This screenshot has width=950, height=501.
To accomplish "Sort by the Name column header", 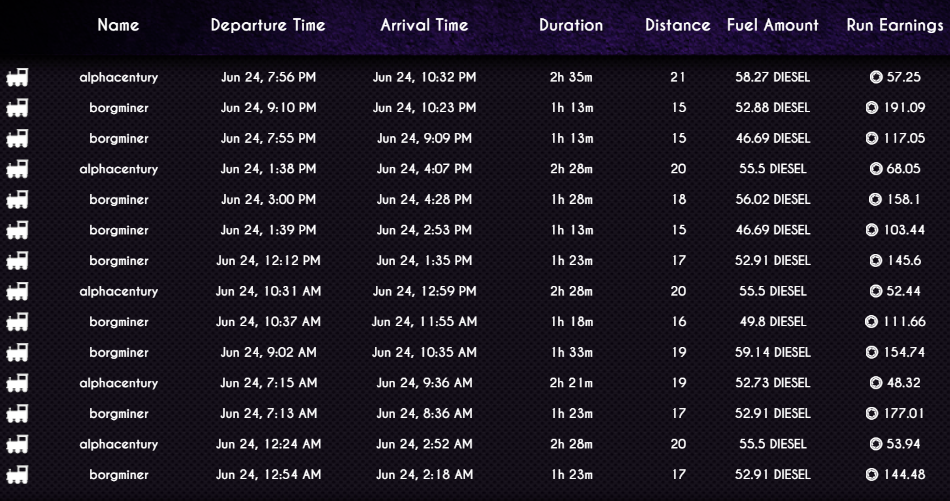I will 118,25.
